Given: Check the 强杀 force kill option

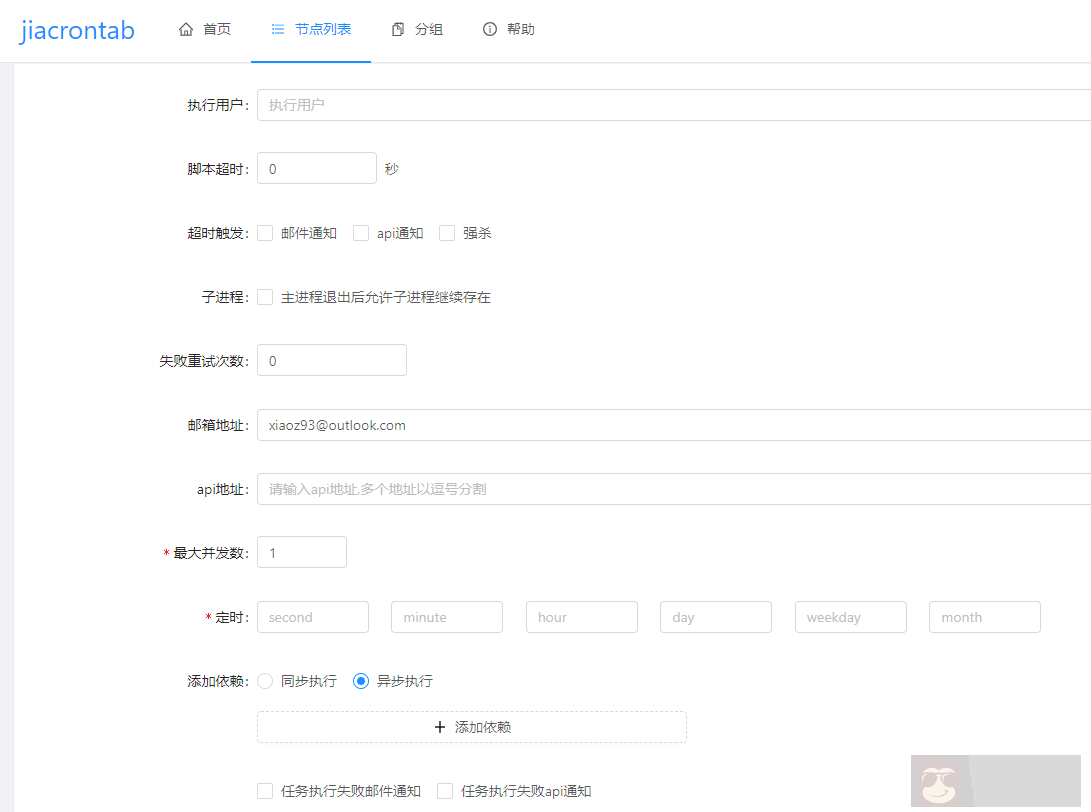Looking at the screenshot, I should [447, 233].
